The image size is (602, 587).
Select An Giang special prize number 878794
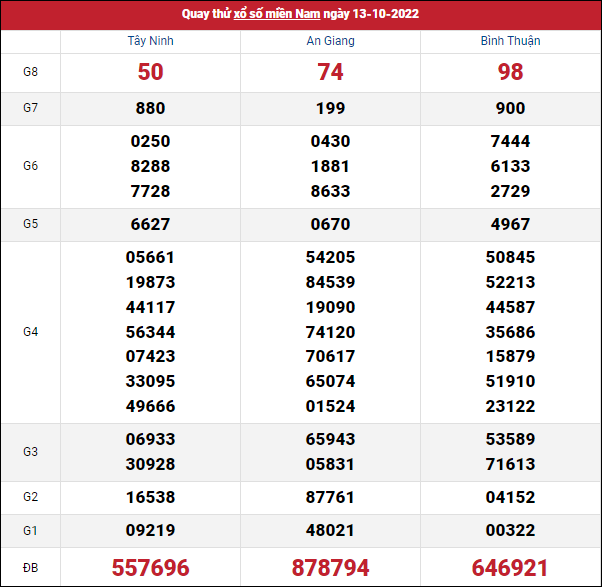pyautogui.click(x=330, y=567)
